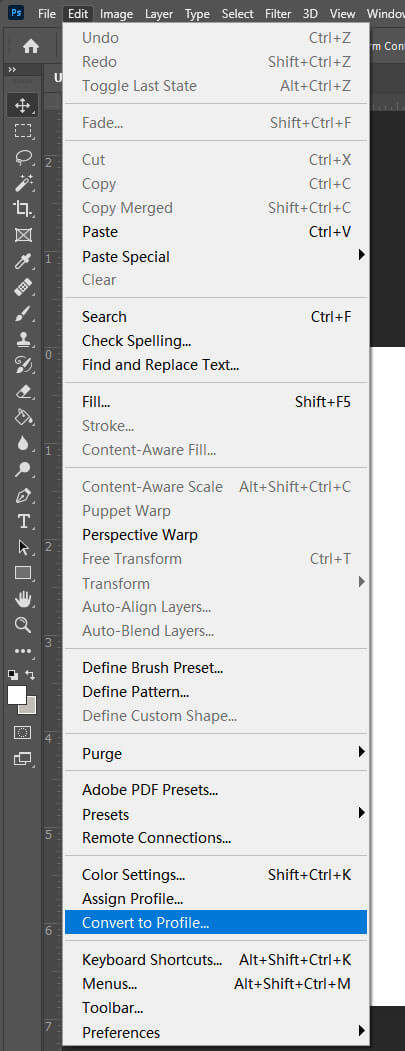Choose Define Pattern
The width and height of the screenshot is (405, 1051).
click(216, 691)
